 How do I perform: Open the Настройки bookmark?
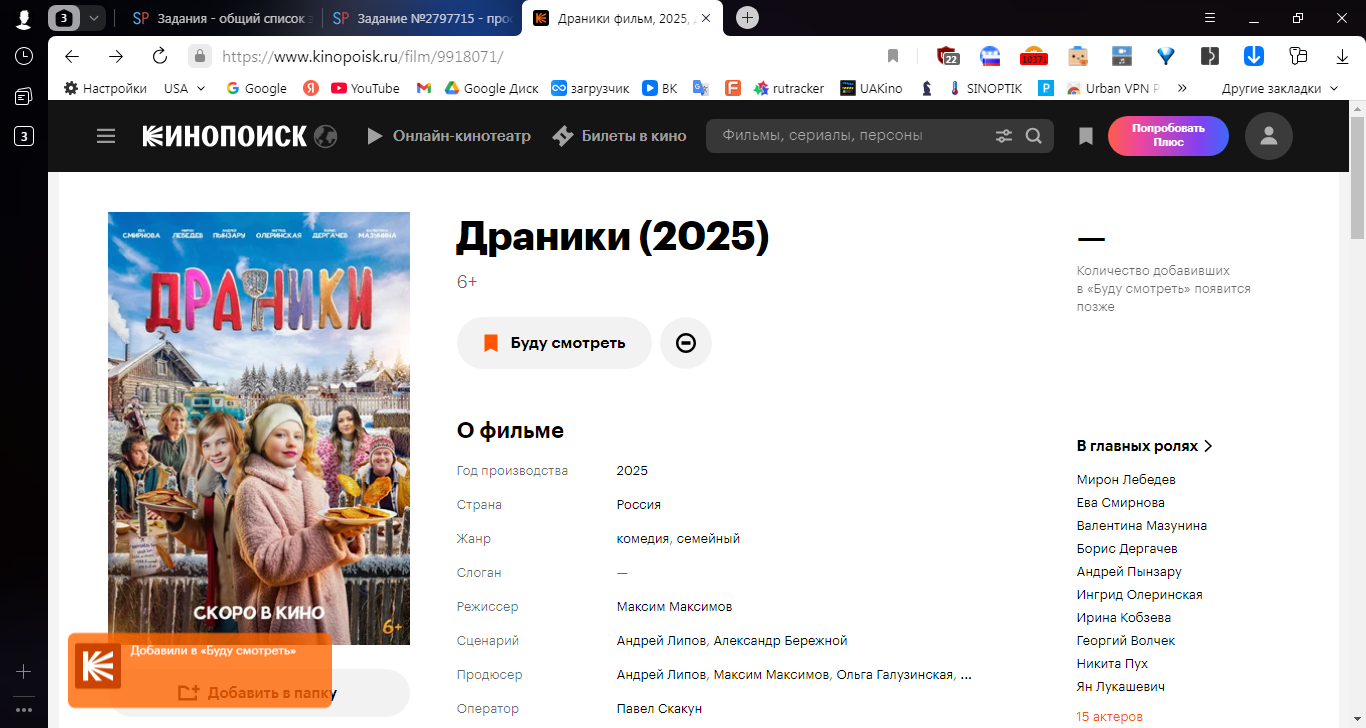pos(105,88)
